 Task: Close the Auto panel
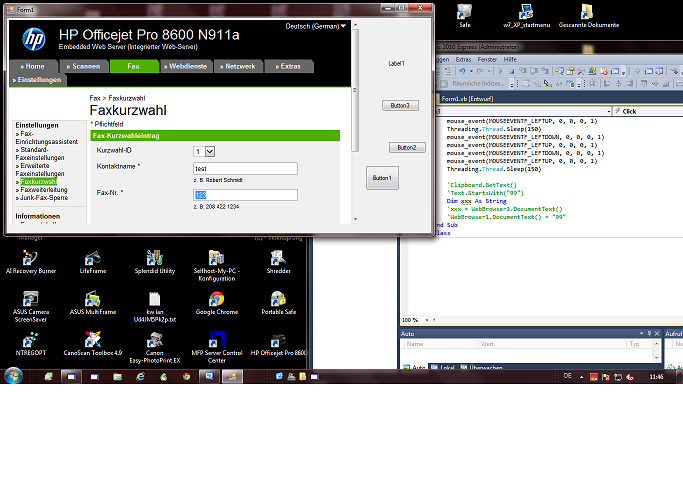(x=657, y=334)
